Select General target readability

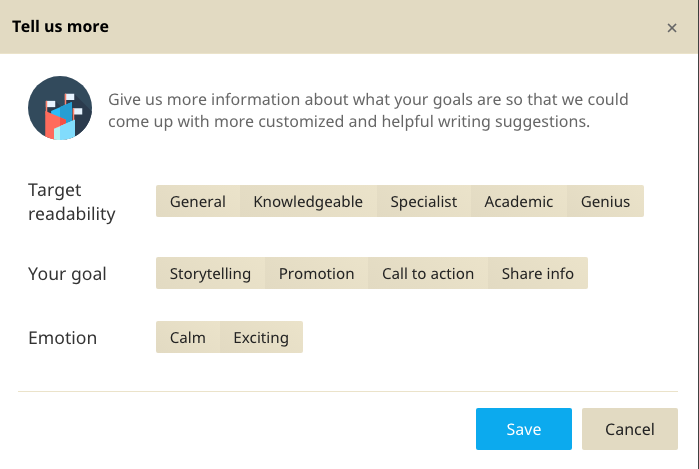(x=198, y=201)
